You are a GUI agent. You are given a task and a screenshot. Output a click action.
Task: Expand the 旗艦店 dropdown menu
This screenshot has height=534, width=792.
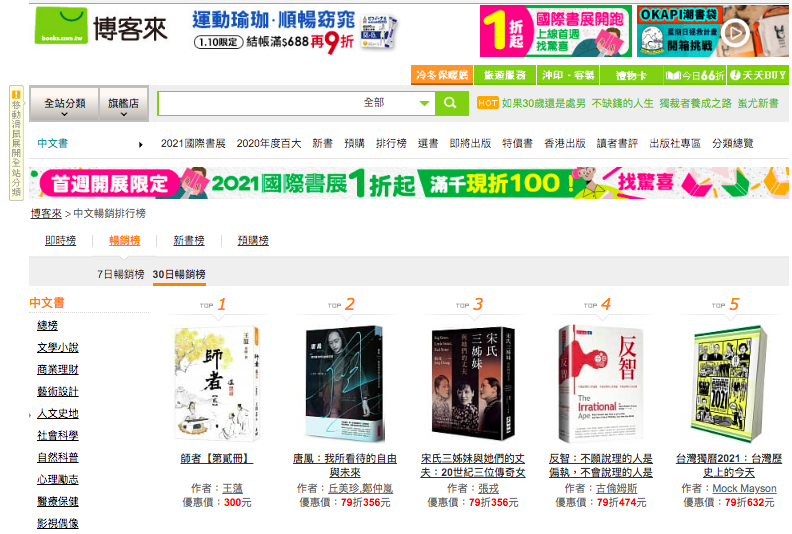[x=124, y=105]
